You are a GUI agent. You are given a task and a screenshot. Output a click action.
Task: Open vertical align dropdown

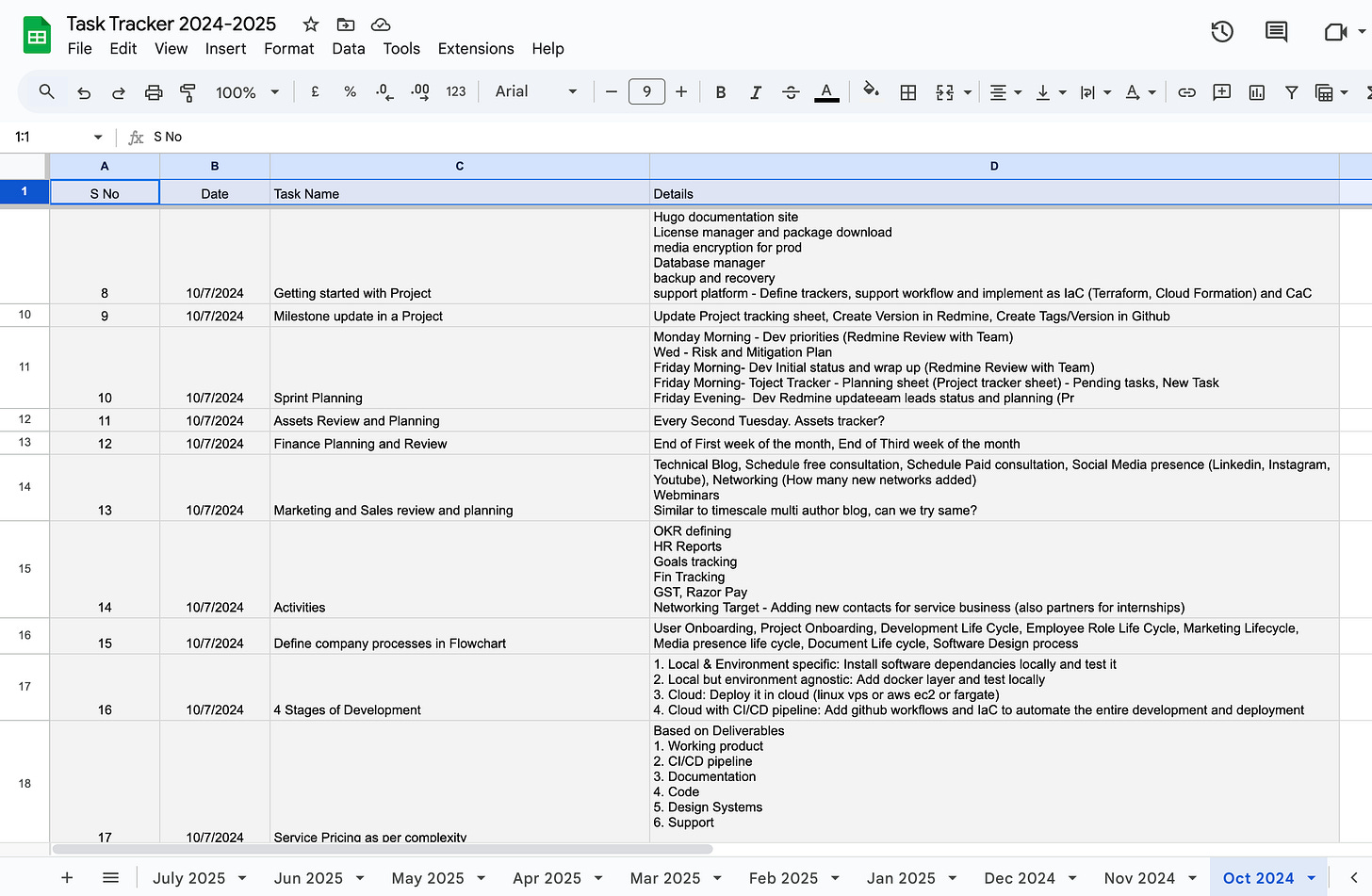pos(1051,92)
